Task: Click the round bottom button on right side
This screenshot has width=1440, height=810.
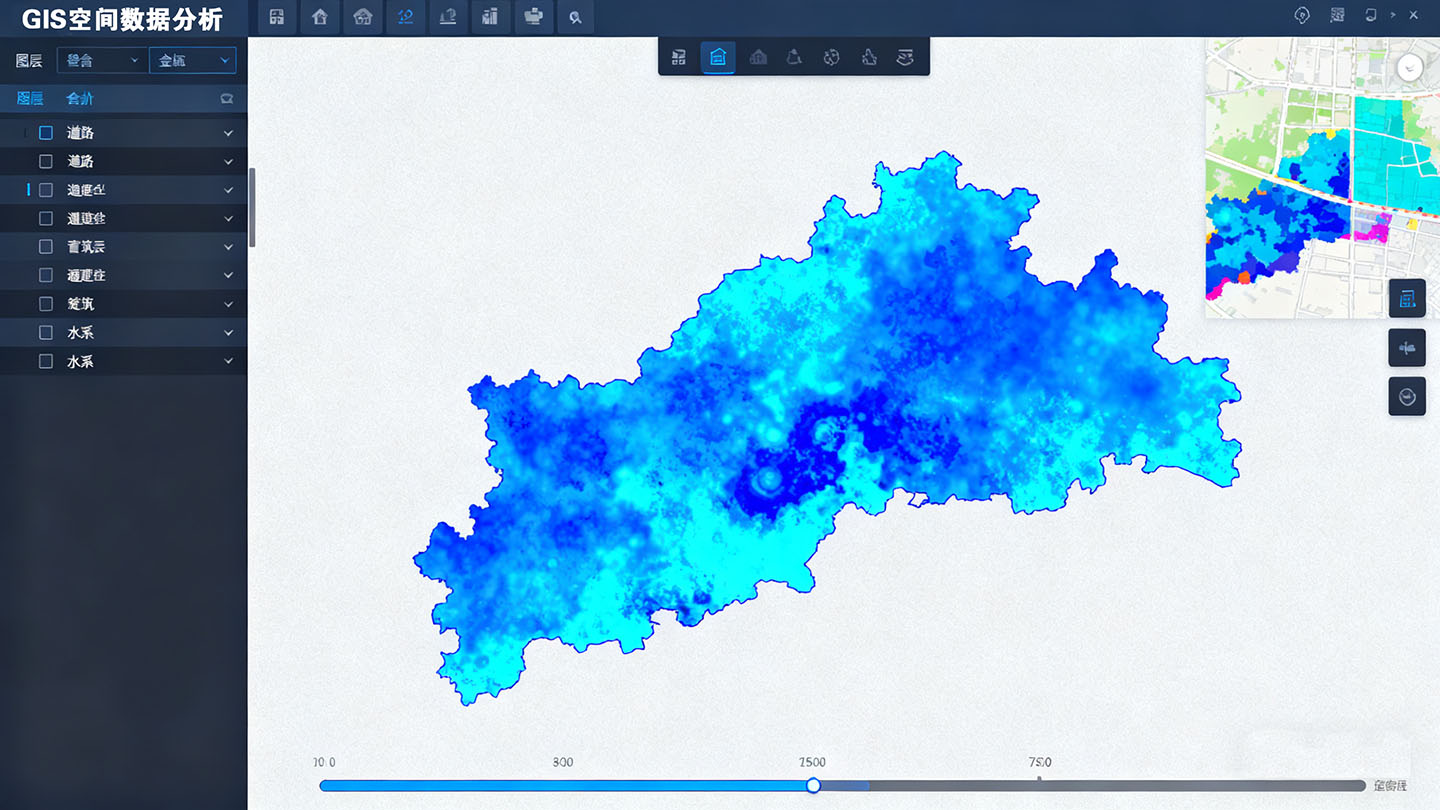Action: (1407, 397)
